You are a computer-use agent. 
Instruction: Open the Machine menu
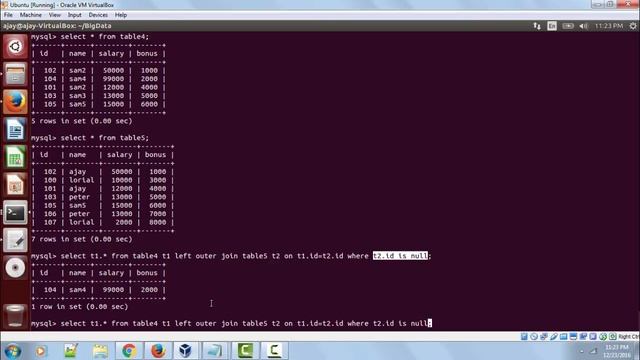31,15
